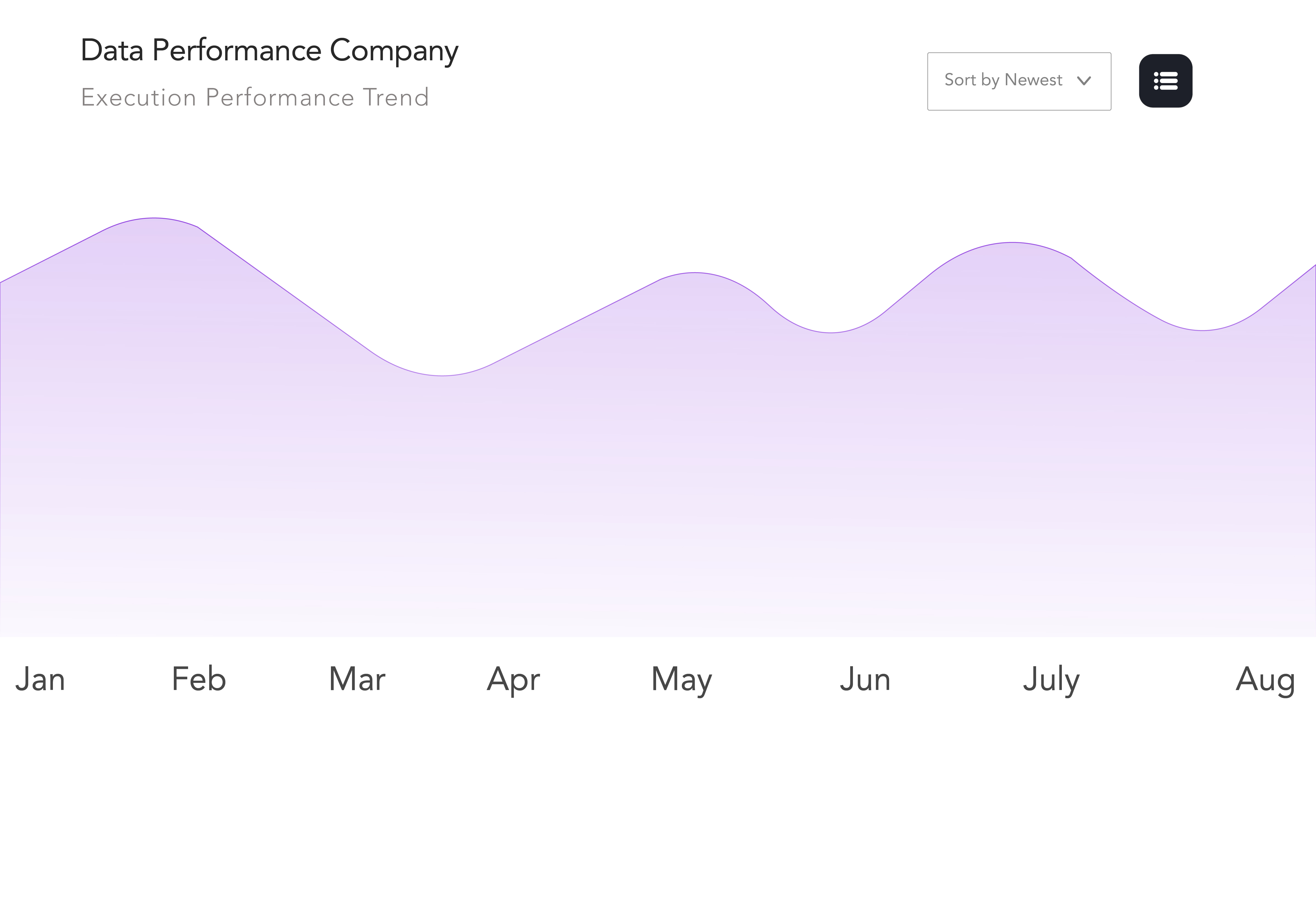Viewport: 1316px width, 923px height.
Task: Click the chart peak above July
Action: [x=1012, y=243]
